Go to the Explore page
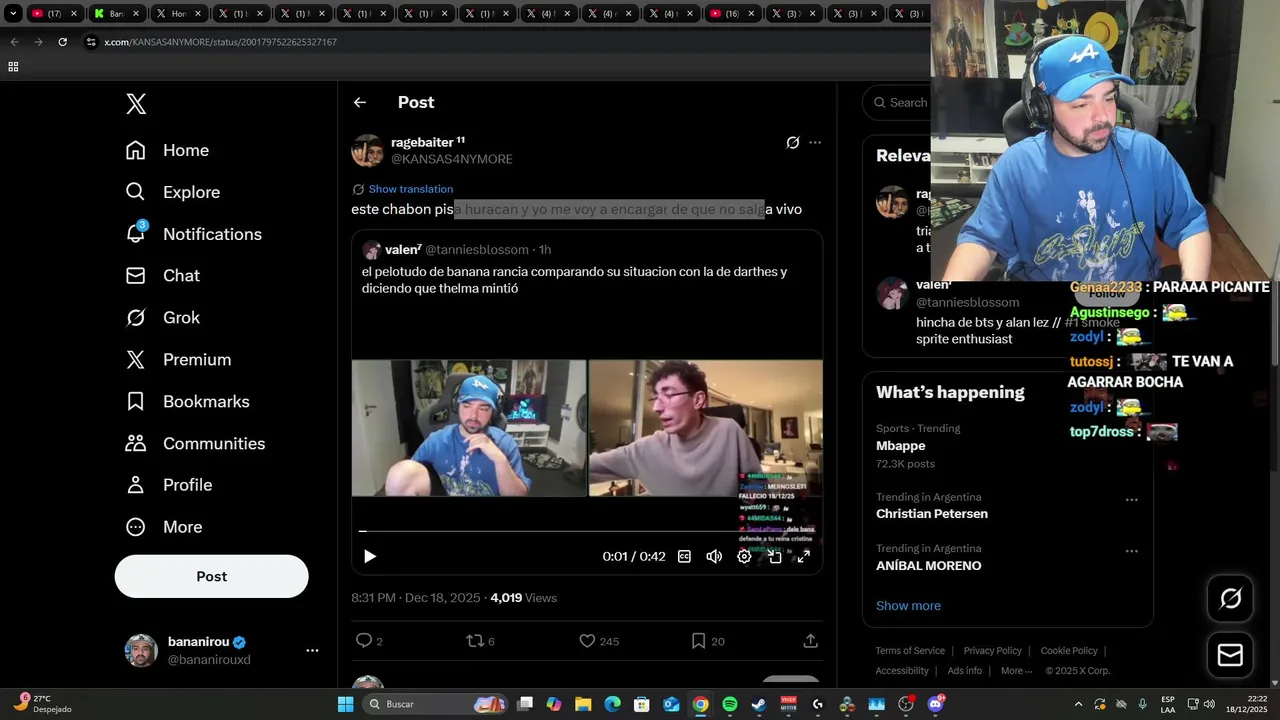Image resolution: width=1280 pixels, height=720 pixels. point(172,192)
